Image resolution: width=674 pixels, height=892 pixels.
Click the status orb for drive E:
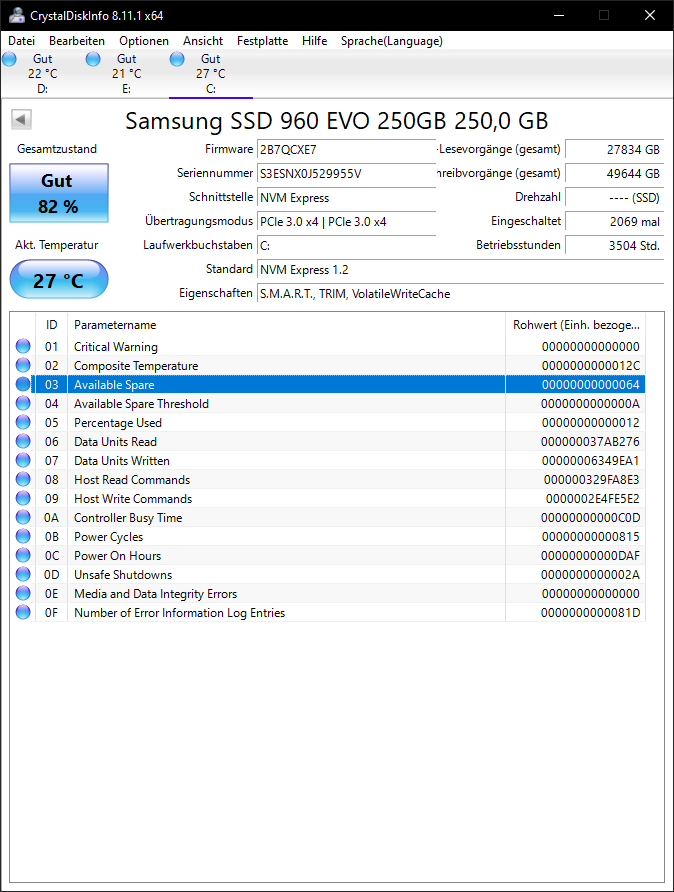pyautogui.click(x=93, y=59)
